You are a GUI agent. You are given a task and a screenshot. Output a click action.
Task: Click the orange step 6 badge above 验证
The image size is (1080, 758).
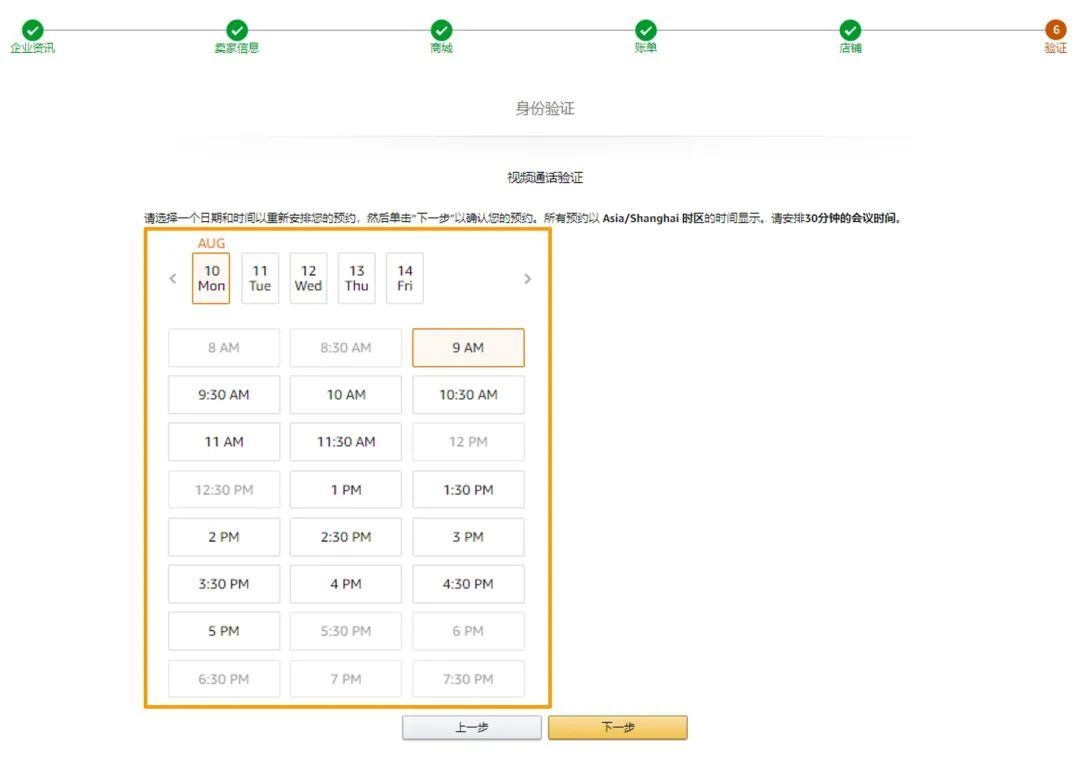pos(1055,30)
